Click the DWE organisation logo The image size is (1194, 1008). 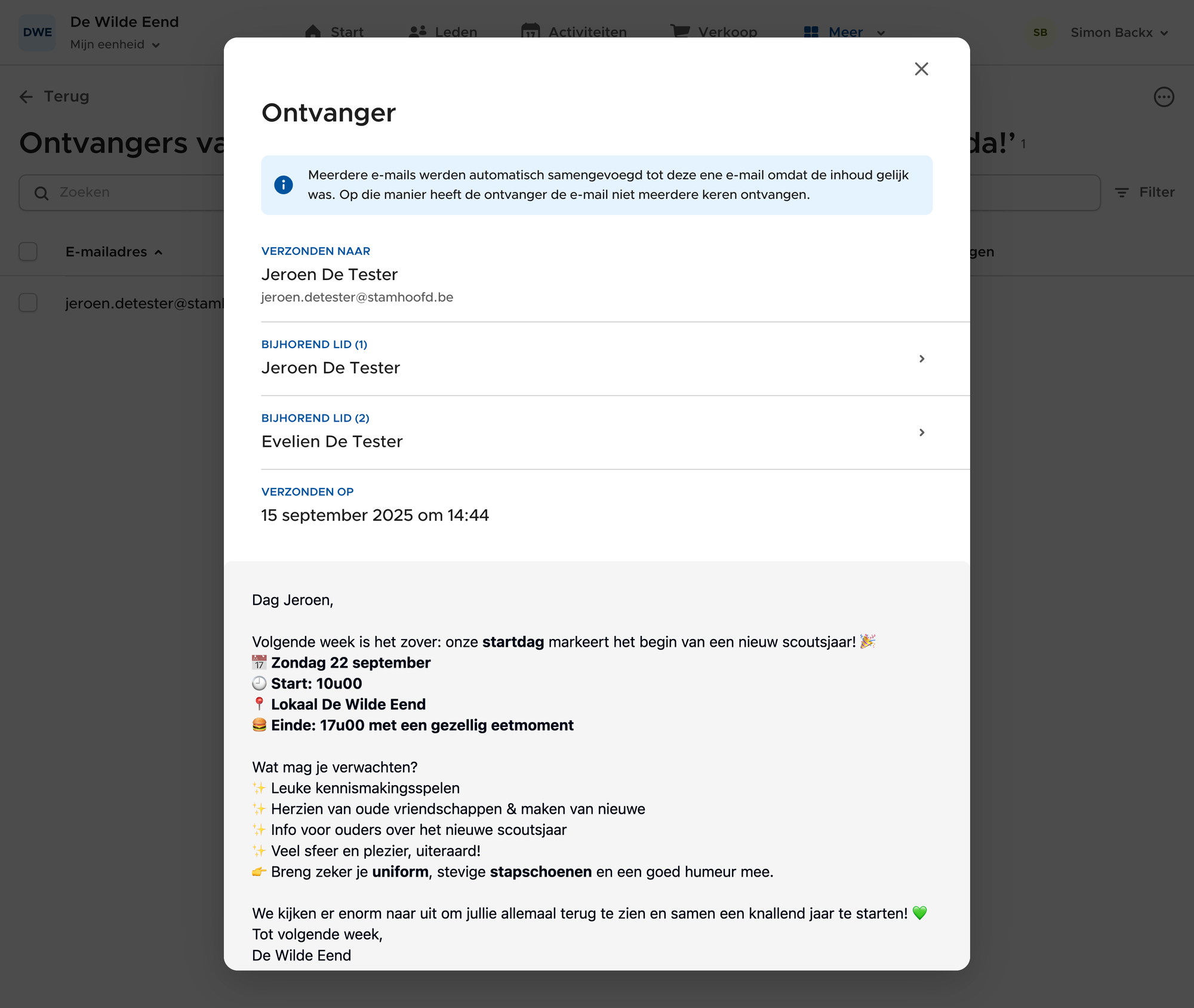(x=37, y=32)
